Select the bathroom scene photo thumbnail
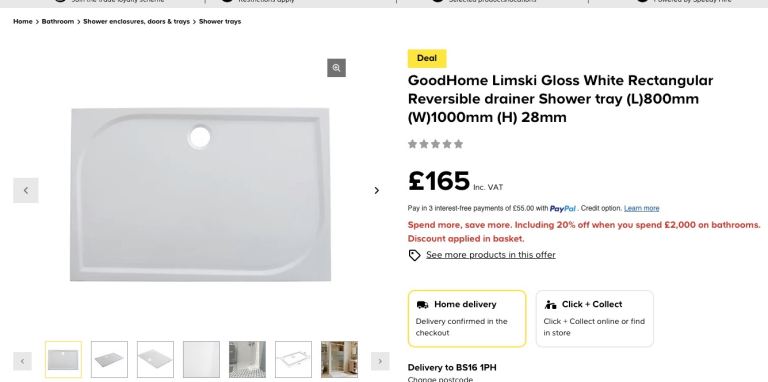768x382 pixels. pos(247,359)
